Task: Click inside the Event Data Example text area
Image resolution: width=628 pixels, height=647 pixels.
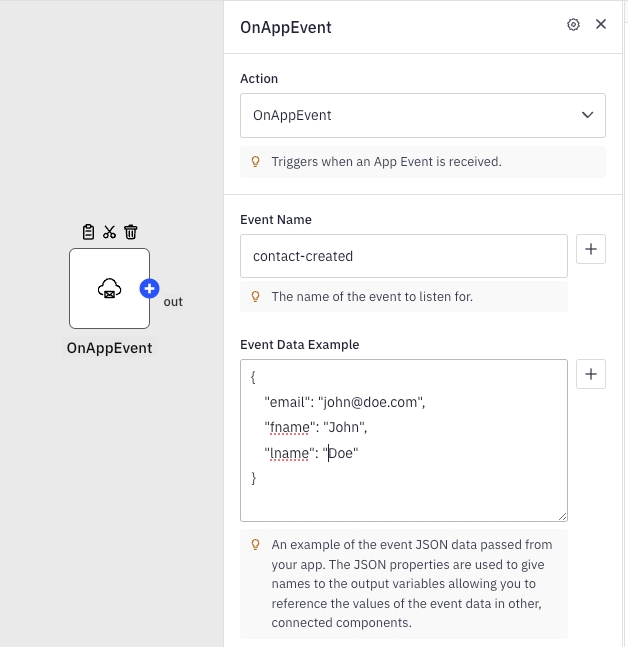Action: pos(404,440)
